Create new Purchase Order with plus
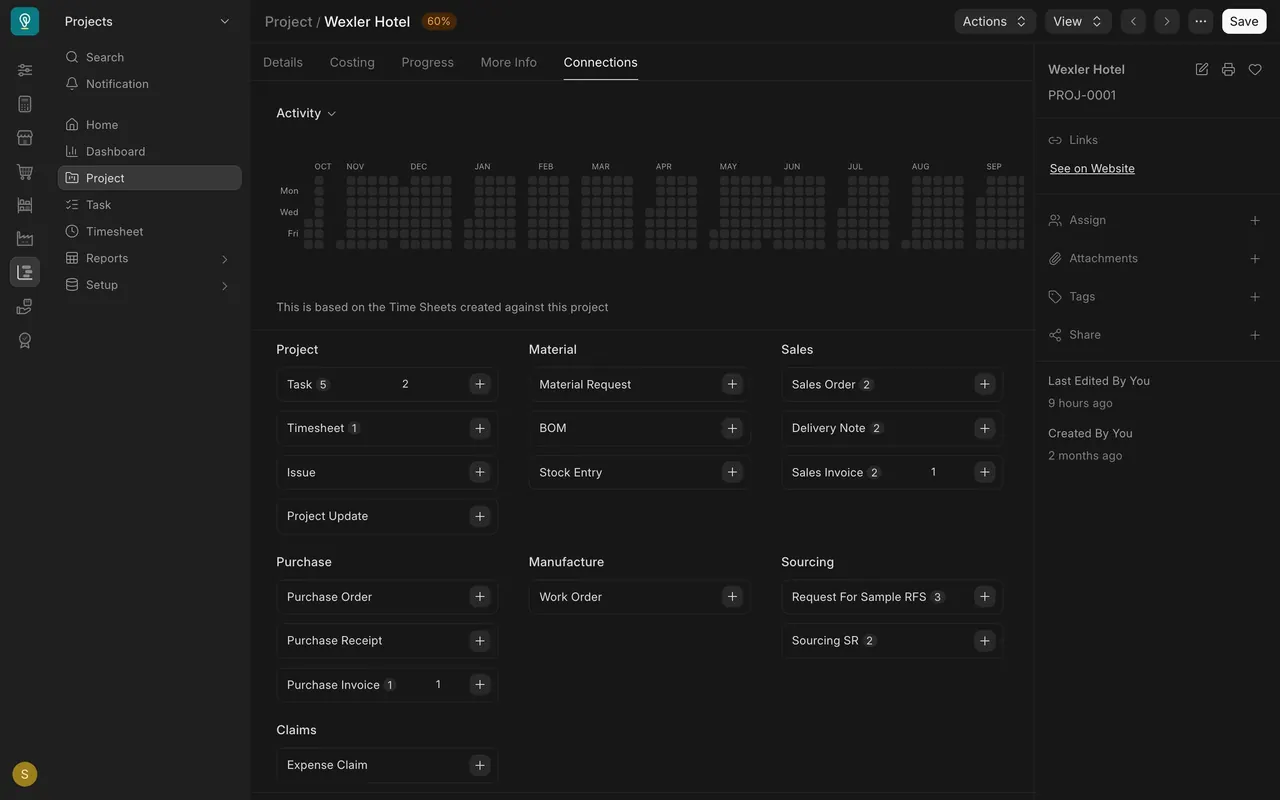This screenshot has width=1280, height=800. point(480,597)
